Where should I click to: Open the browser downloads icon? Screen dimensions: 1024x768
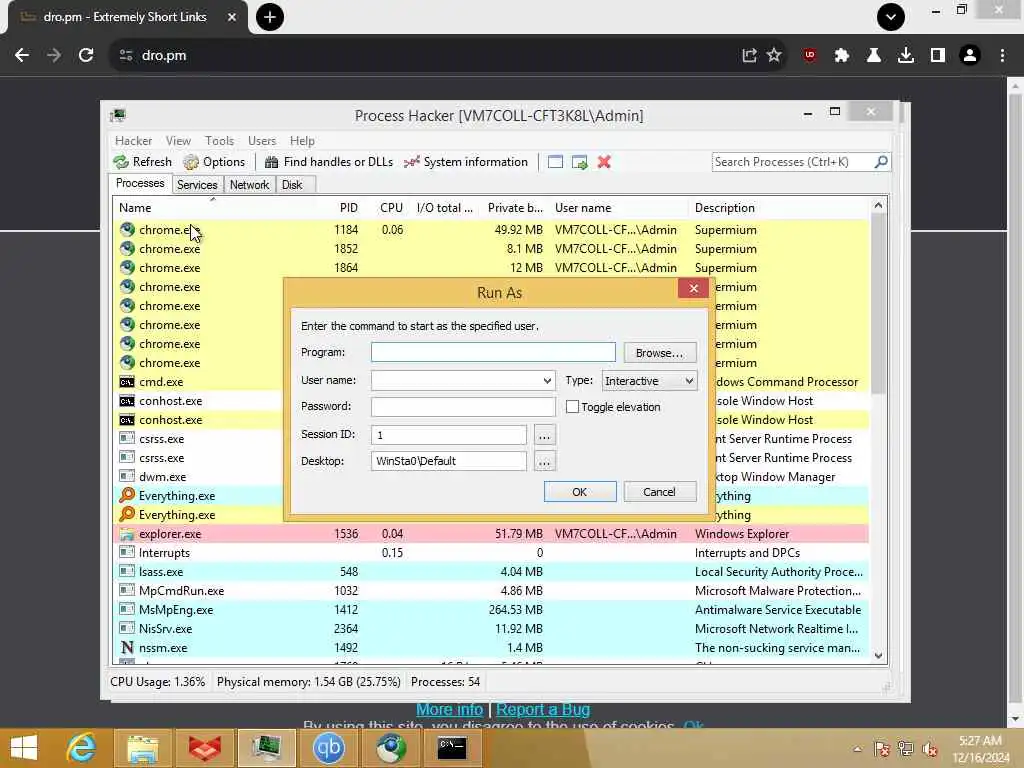pyautogui.click(x=906, y=56)
